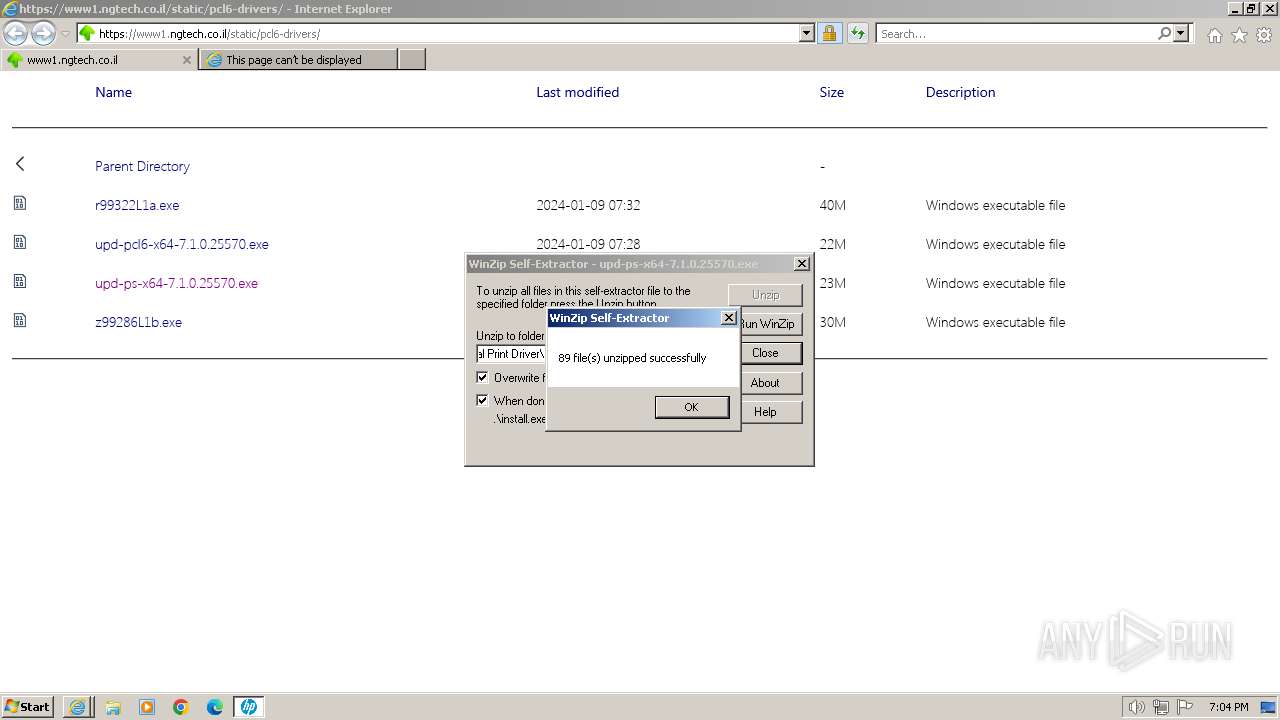View security lock icon in address bar

[x=829, y=34]
